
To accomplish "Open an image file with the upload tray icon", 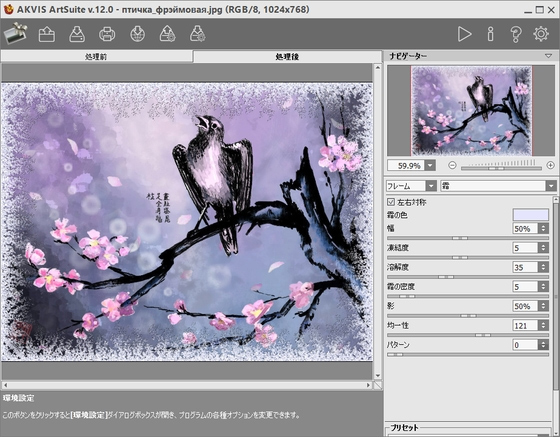I will pyautogui.click(x=47, y=35).
